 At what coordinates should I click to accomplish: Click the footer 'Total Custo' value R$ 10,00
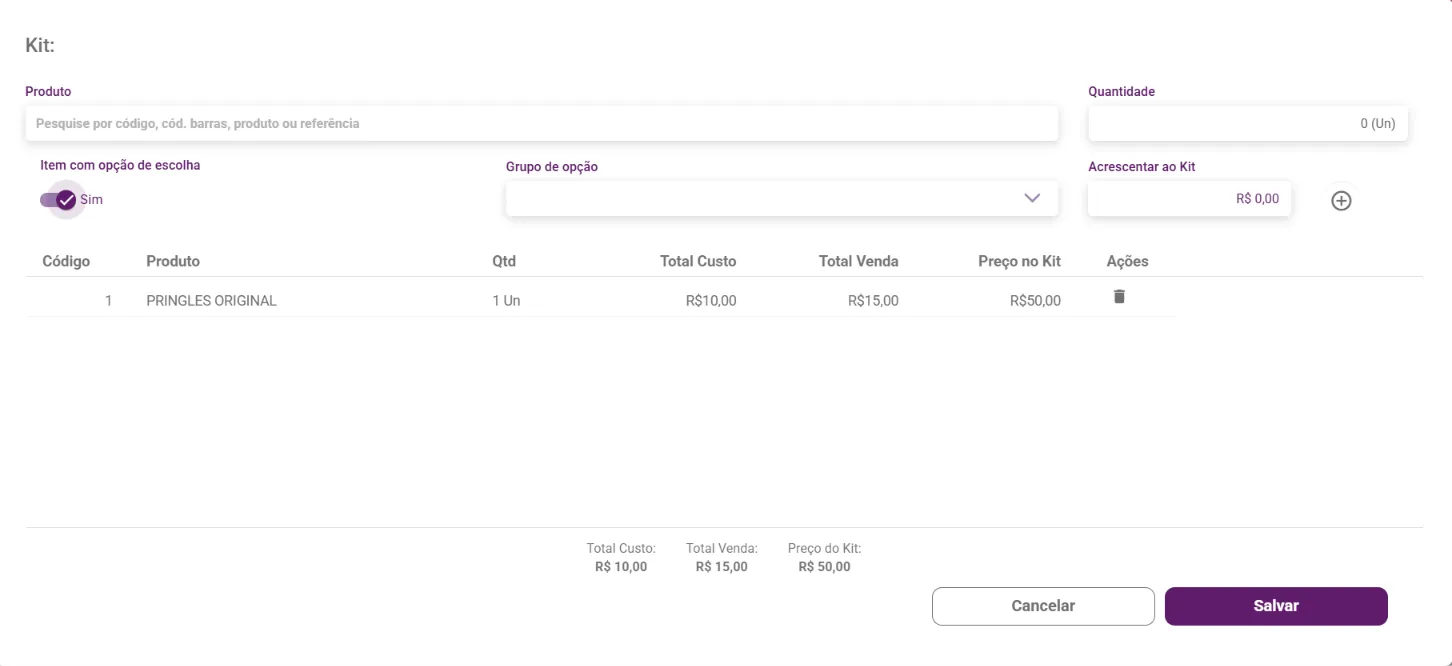coord(621,567)
